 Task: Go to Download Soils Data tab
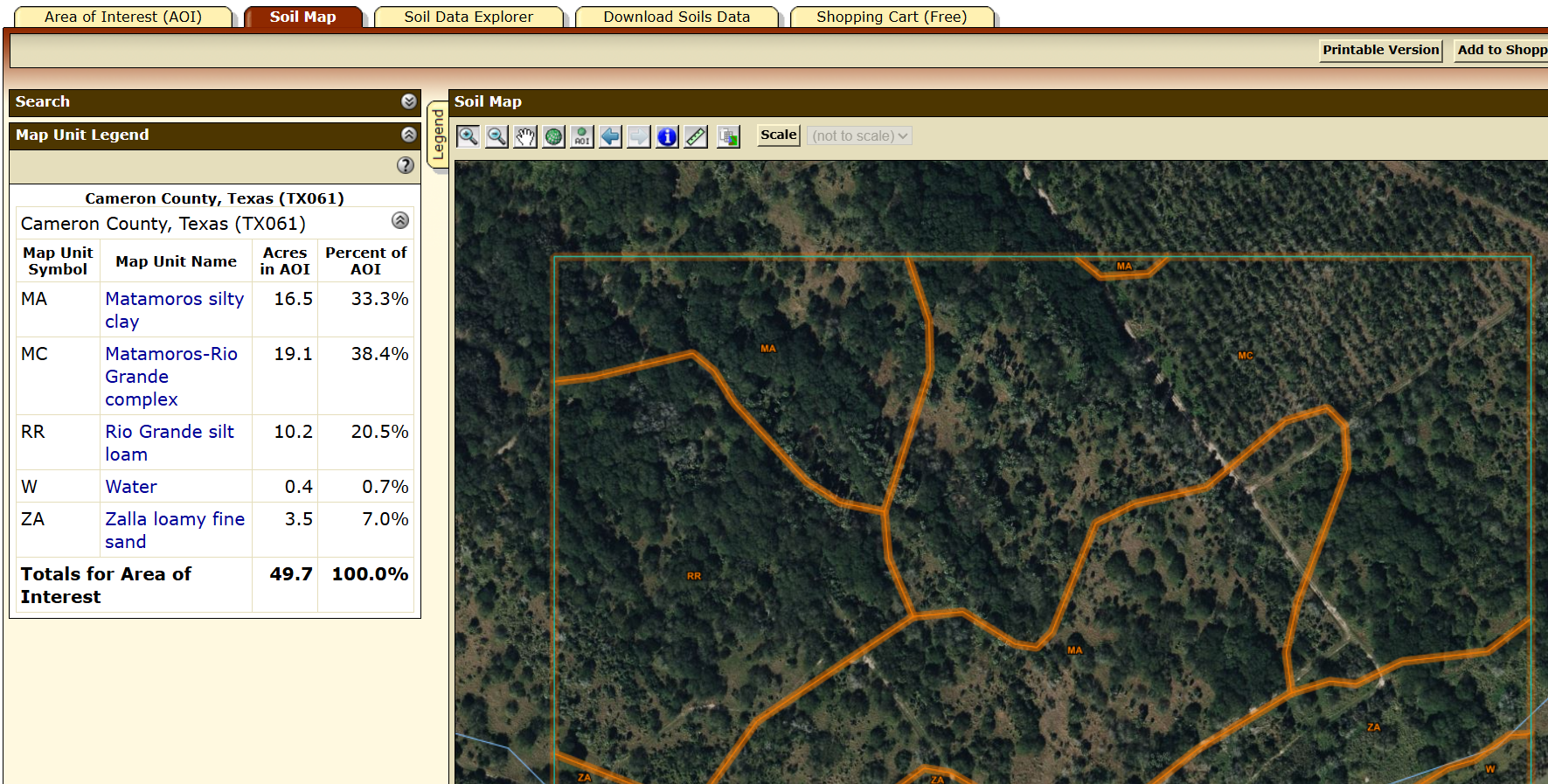coord(677,17)
